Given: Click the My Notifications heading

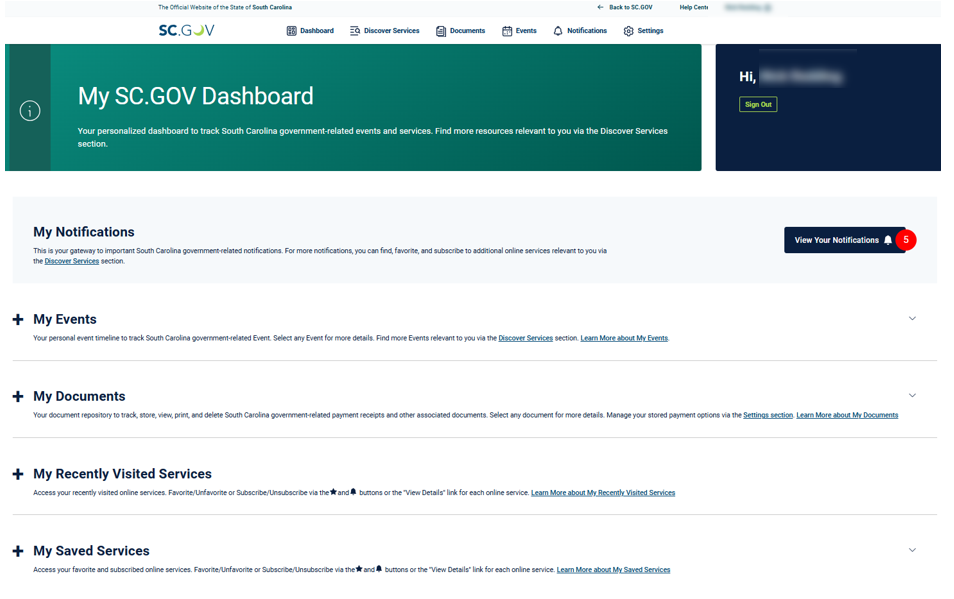Looking at the screenshot, I should tap(84, 232).
